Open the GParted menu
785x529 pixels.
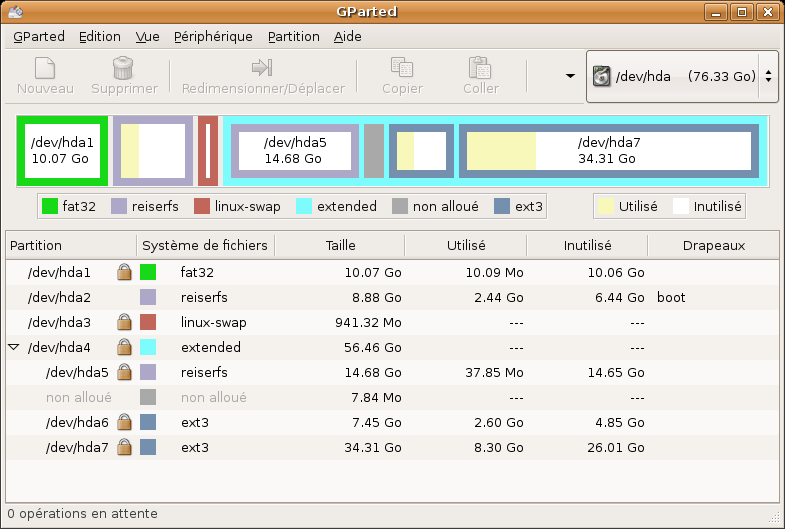(x=39, y=37)
